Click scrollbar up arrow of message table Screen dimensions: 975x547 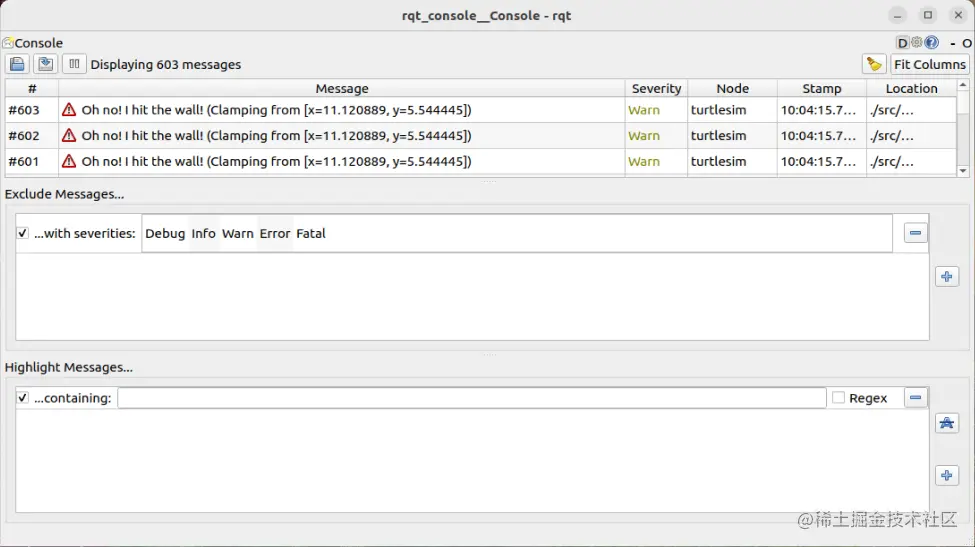pyautogui.click(x=963, y=85)
